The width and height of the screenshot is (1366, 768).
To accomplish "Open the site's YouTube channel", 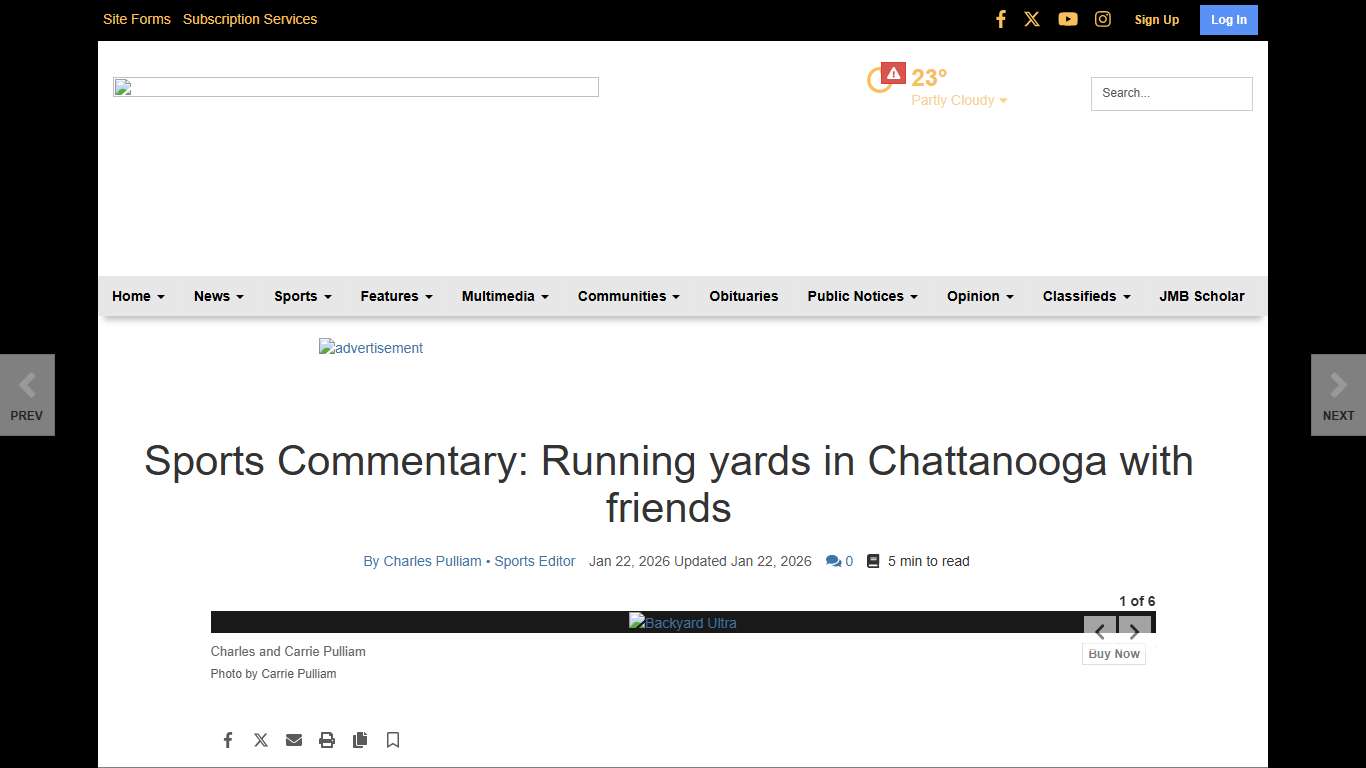I will click(x=1067, y=18).
